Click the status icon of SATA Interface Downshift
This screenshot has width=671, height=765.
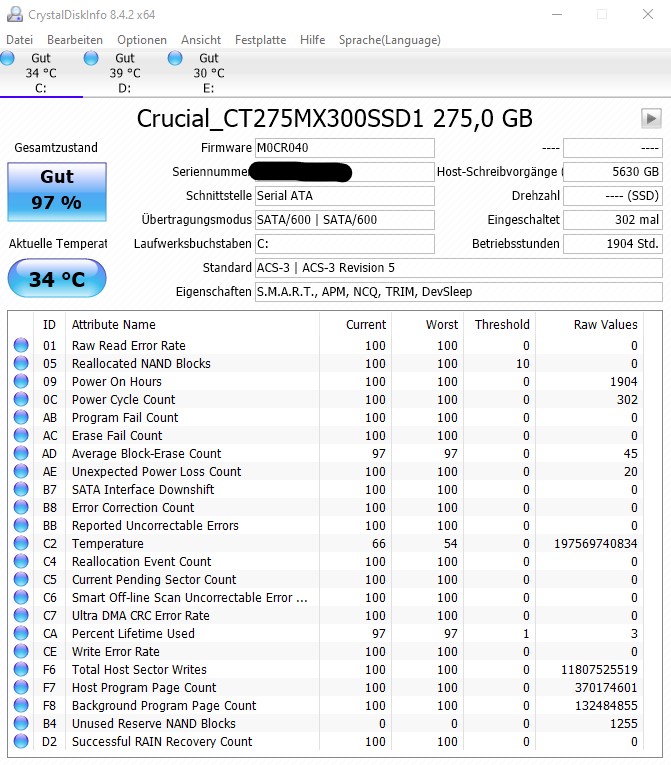tap(21, 489)
